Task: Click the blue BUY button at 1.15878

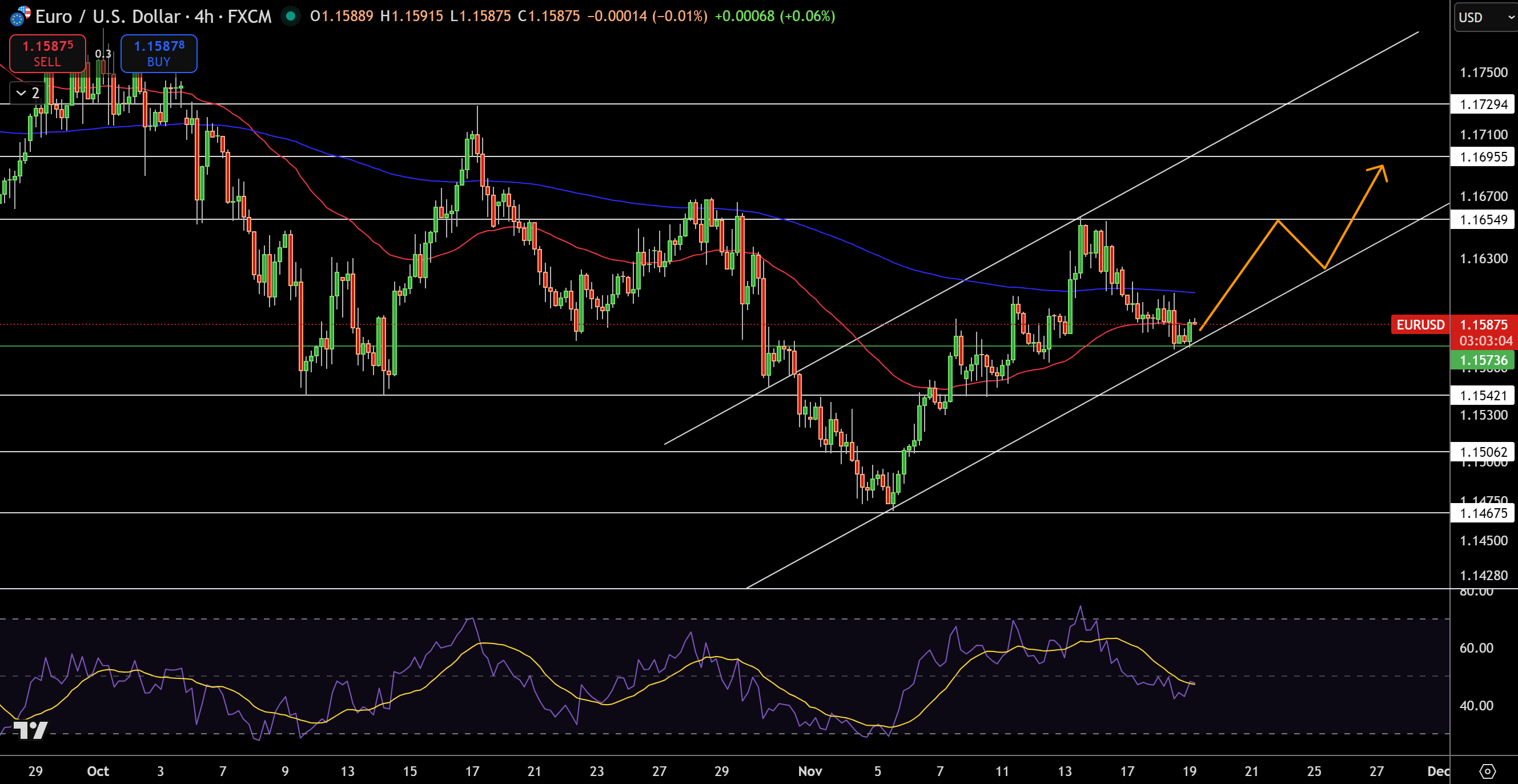Action: click(159, 53)
